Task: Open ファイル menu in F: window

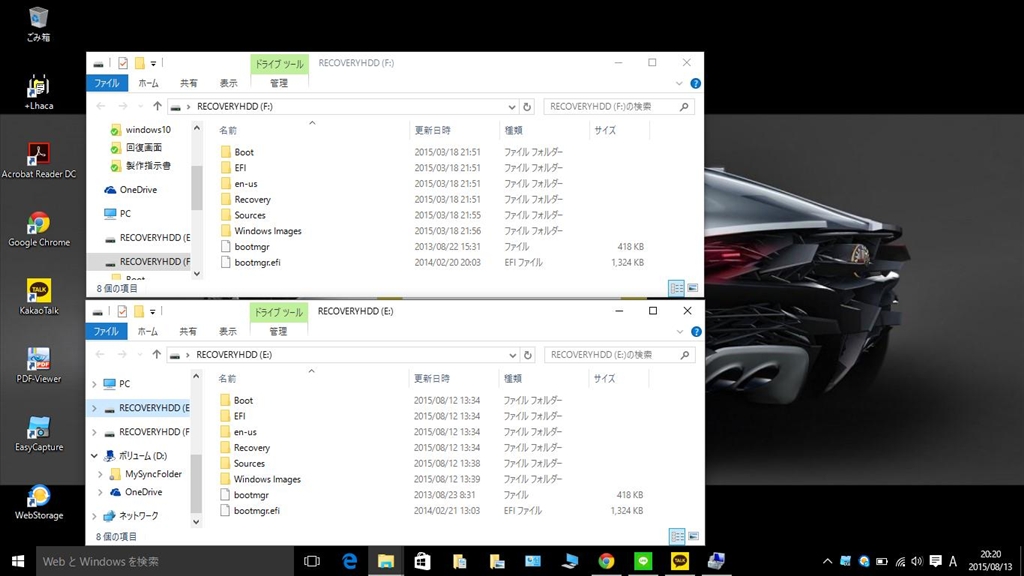Action: pos(106,83)
